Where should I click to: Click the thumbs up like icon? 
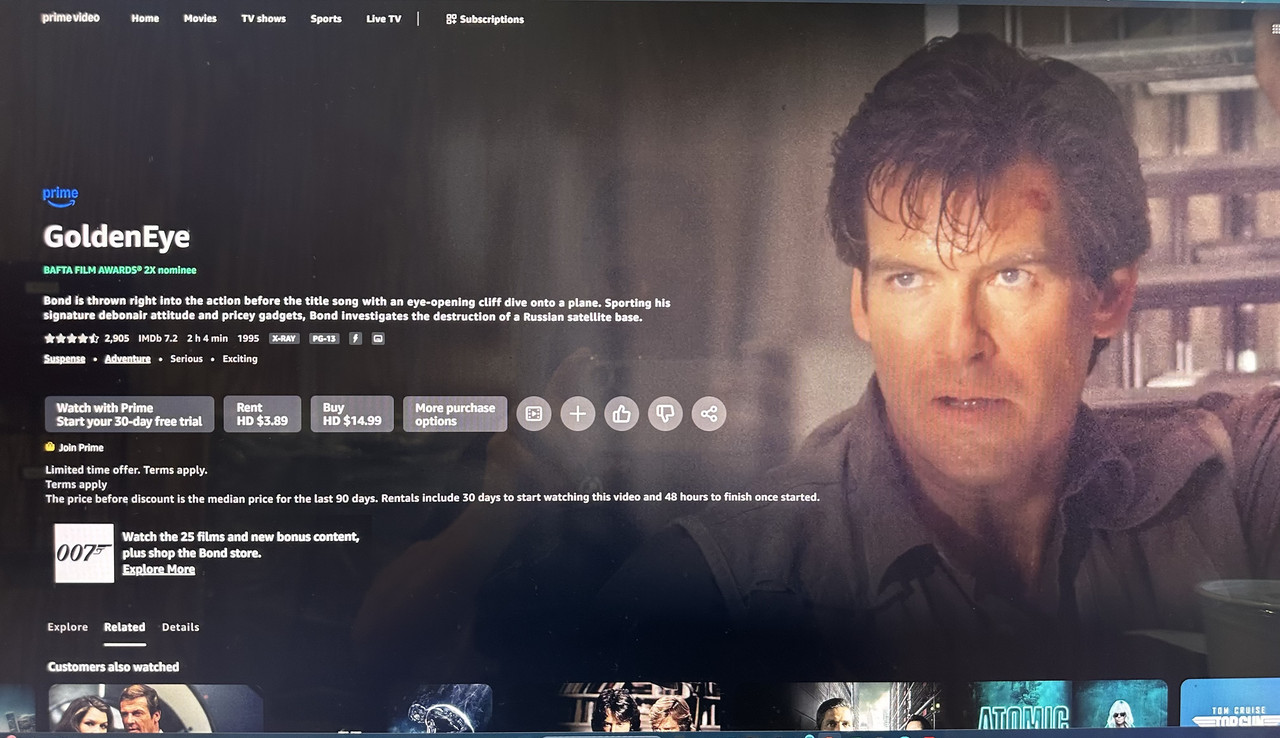coord(621,413)
